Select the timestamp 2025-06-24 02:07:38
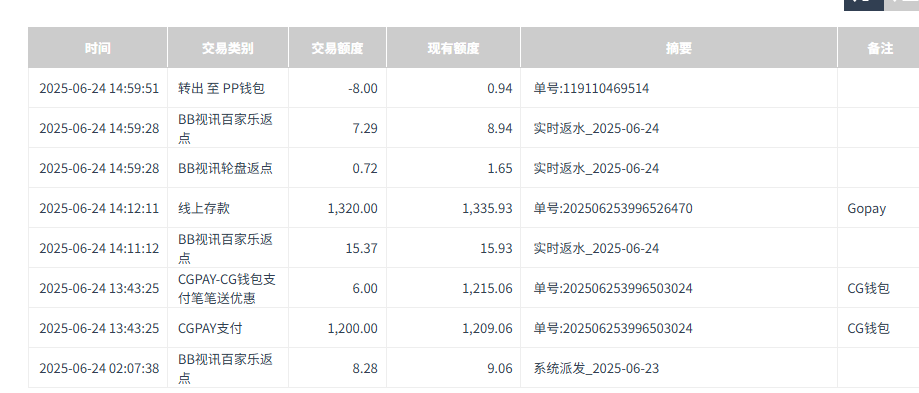919x393 pixels. pyautogui.click(x=99, y=368)
